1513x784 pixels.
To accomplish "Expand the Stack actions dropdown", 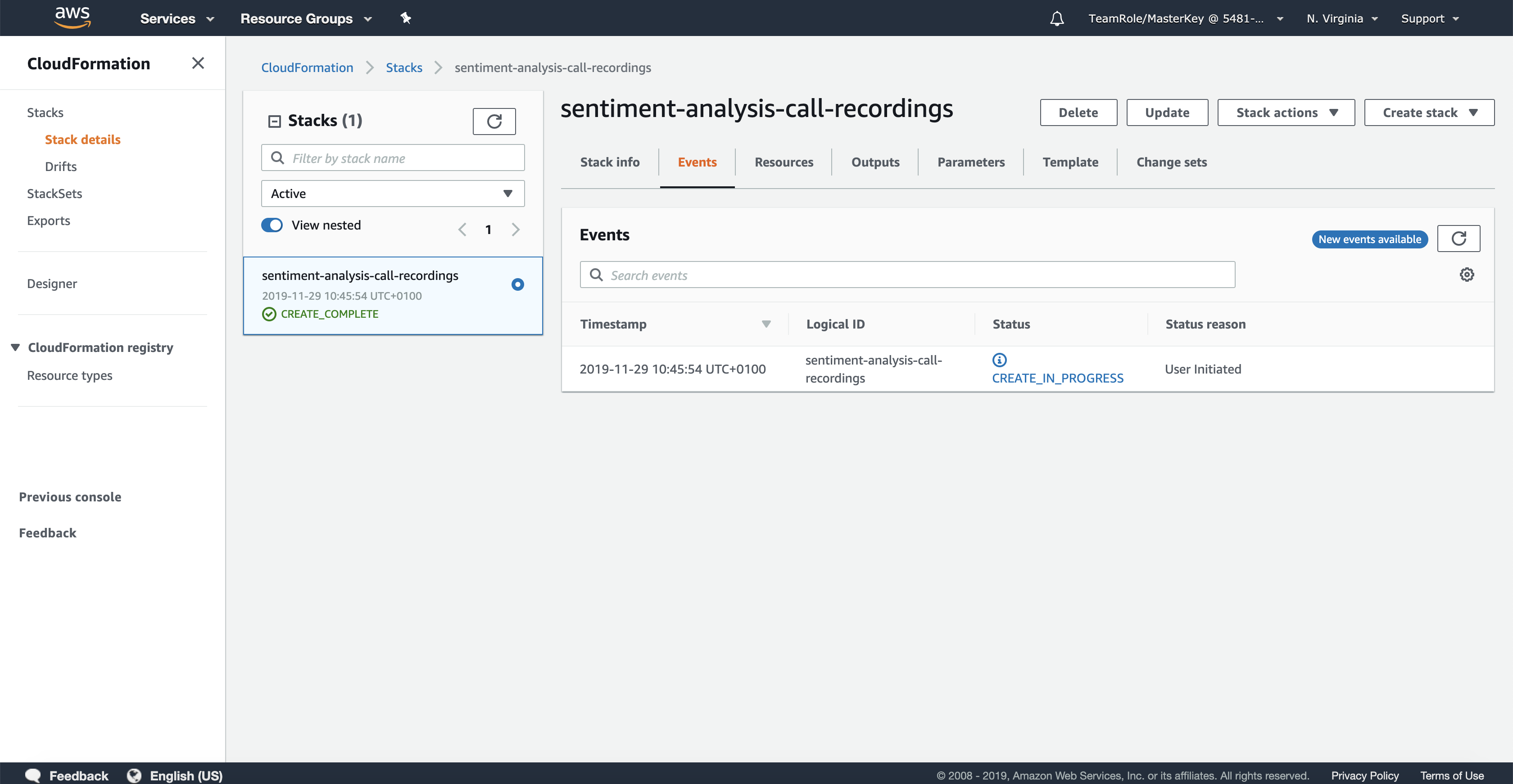I will click(1286, 113).
